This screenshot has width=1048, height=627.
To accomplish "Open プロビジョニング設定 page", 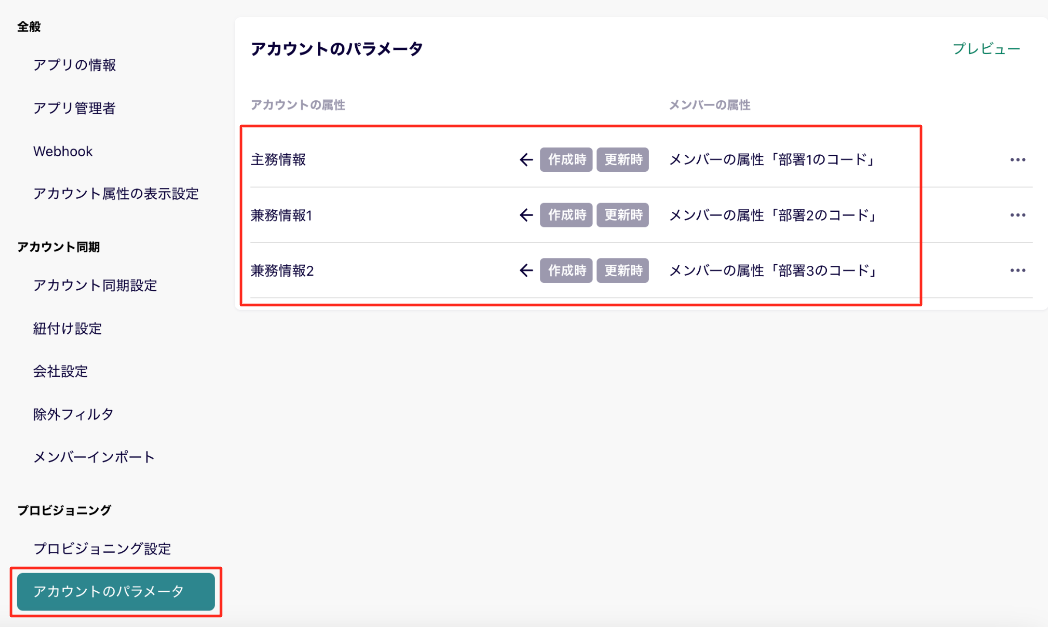I will coord(102,549).
